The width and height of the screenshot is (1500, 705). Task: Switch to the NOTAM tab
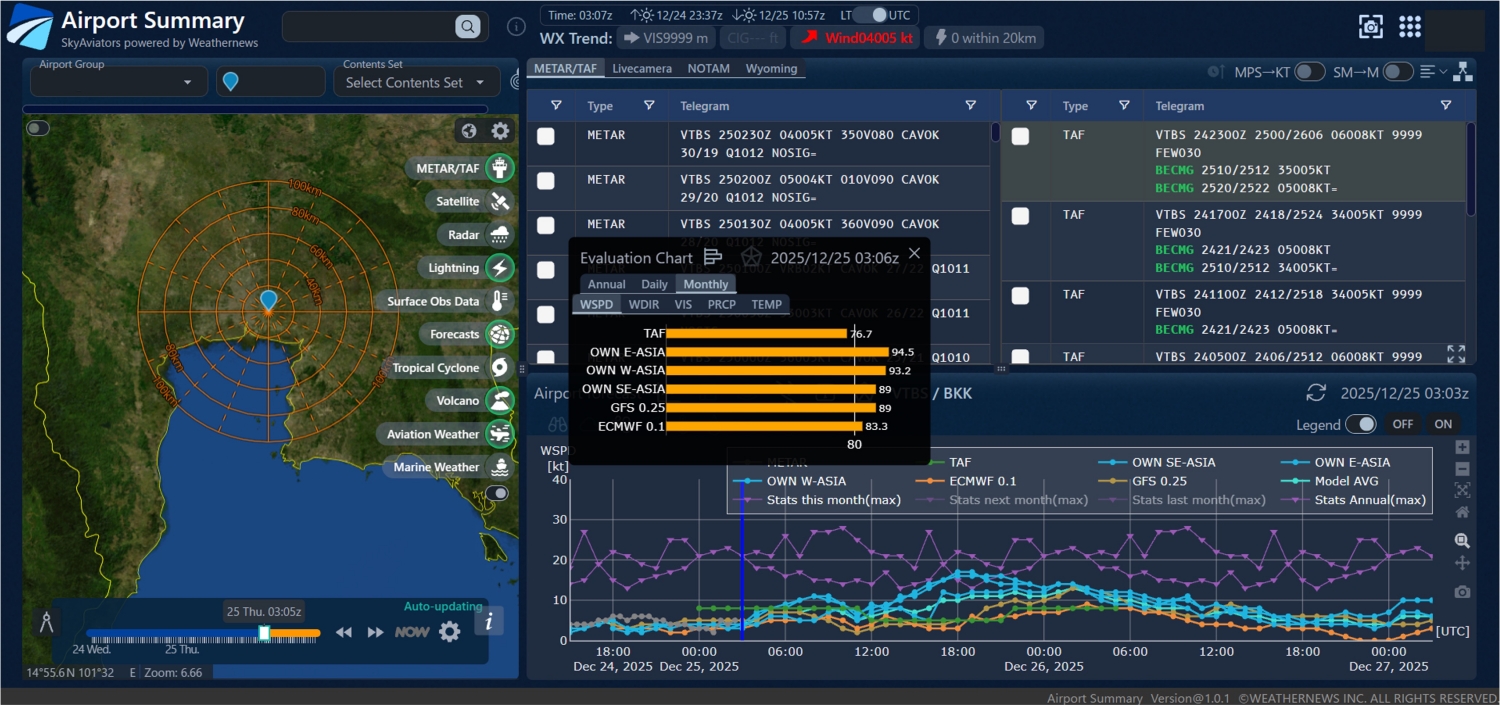point(709,69)
